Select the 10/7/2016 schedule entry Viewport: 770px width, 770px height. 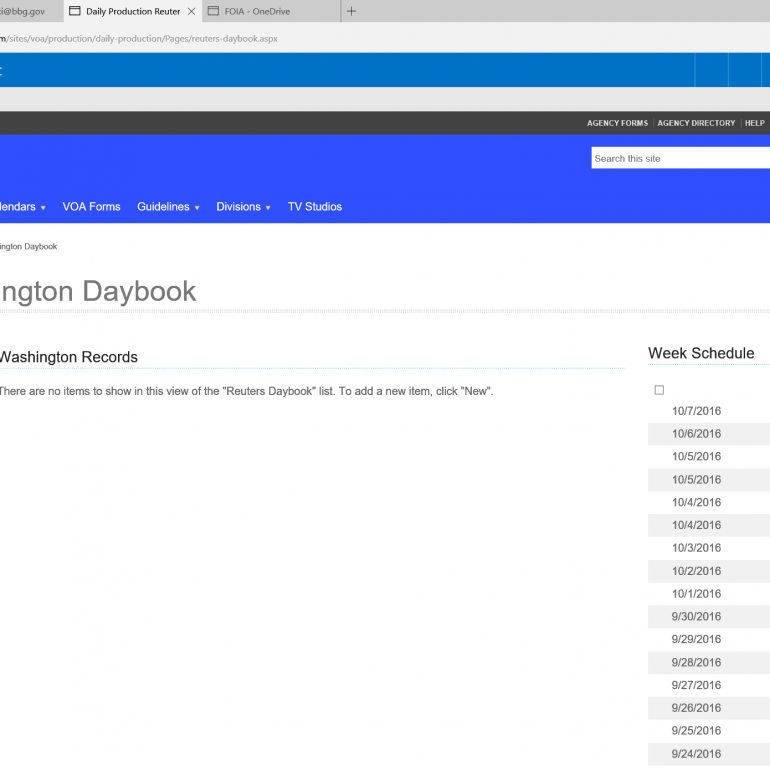(696, 411)
